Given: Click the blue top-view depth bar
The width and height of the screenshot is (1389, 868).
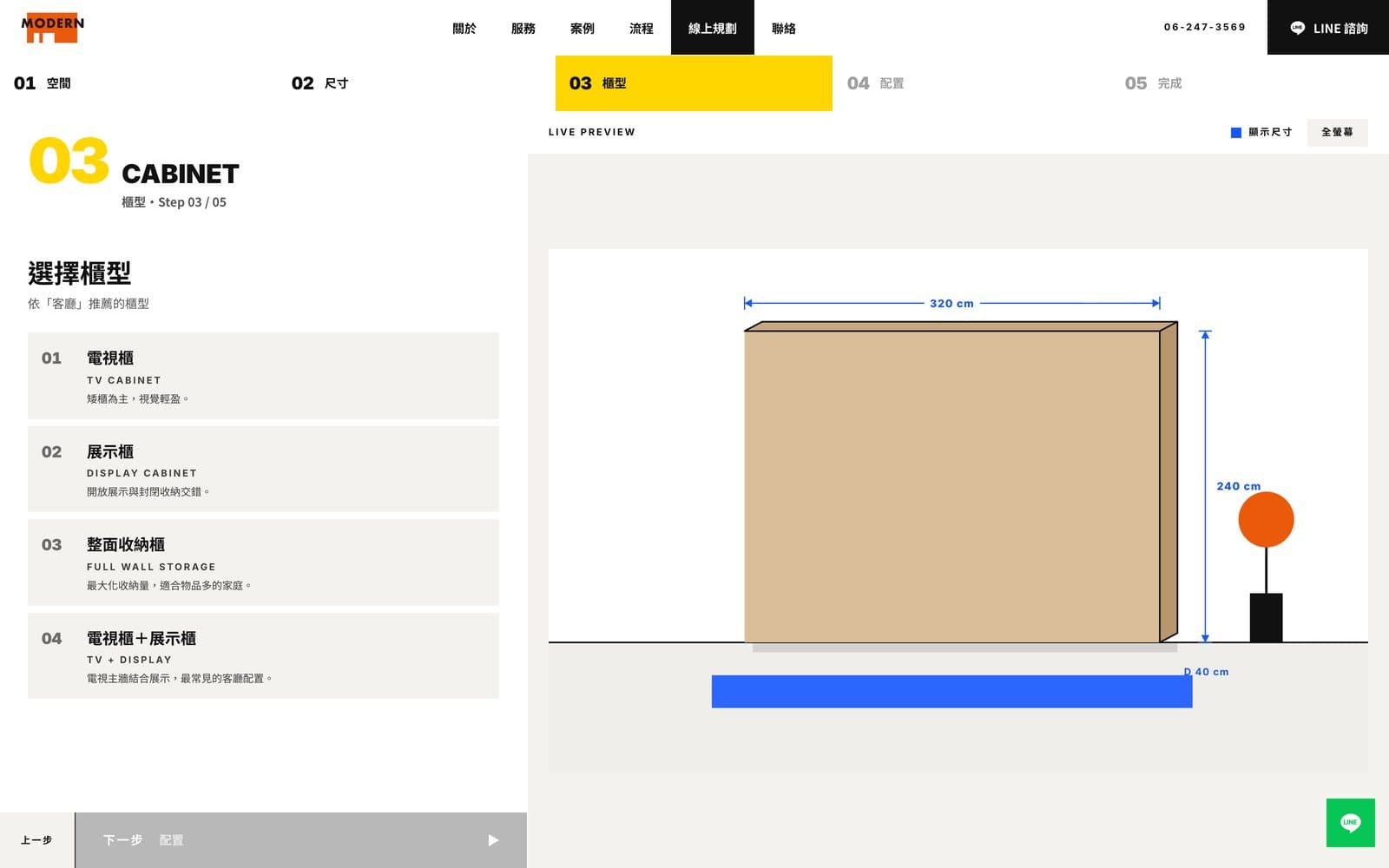Looking at the screenshot, I should click(x=951, y=692).
